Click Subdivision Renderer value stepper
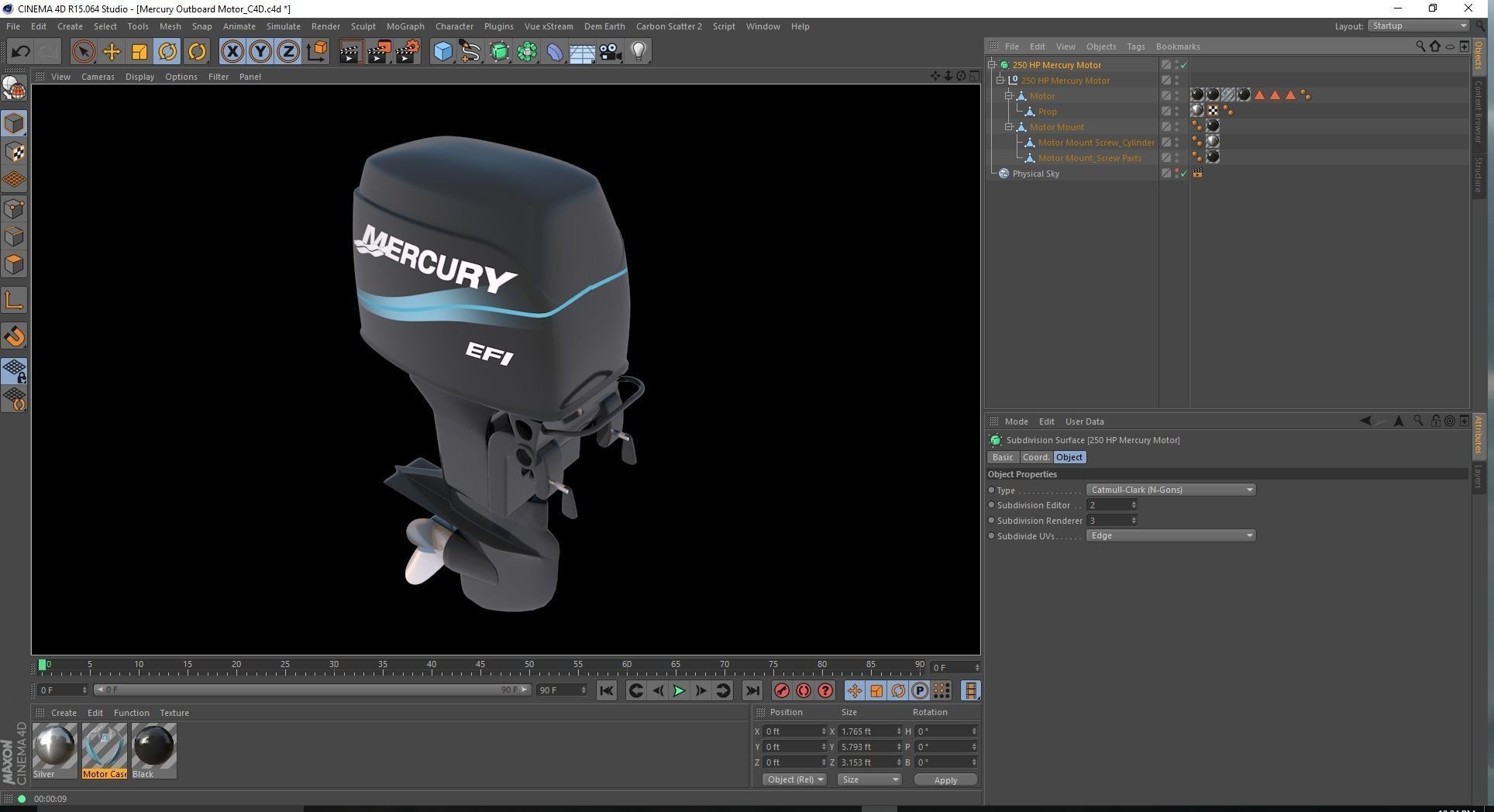This screenshot has height=812, width=1494. (x=1134, y=521)
